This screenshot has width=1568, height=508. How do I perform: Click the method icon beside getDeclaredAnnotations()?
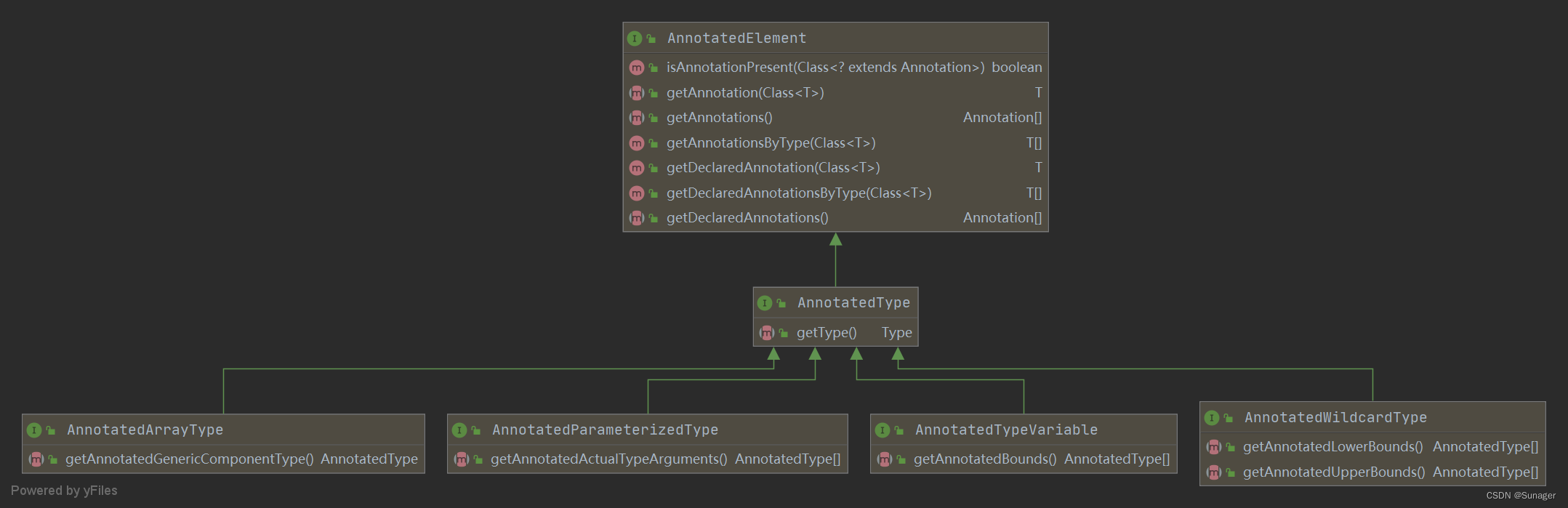(637, 218)
